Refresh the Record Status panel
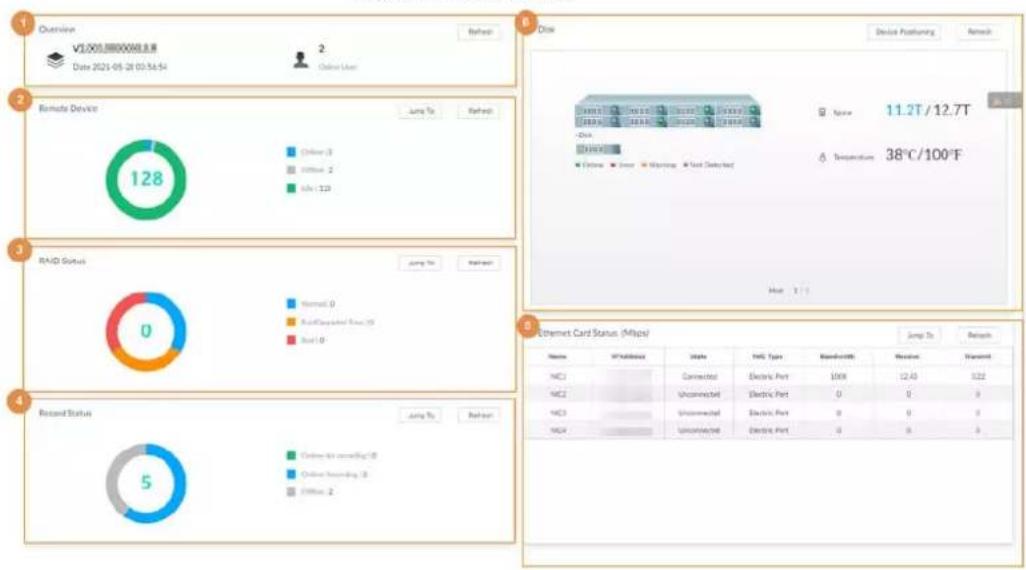The image size is (1026, 570). point(480,416)
